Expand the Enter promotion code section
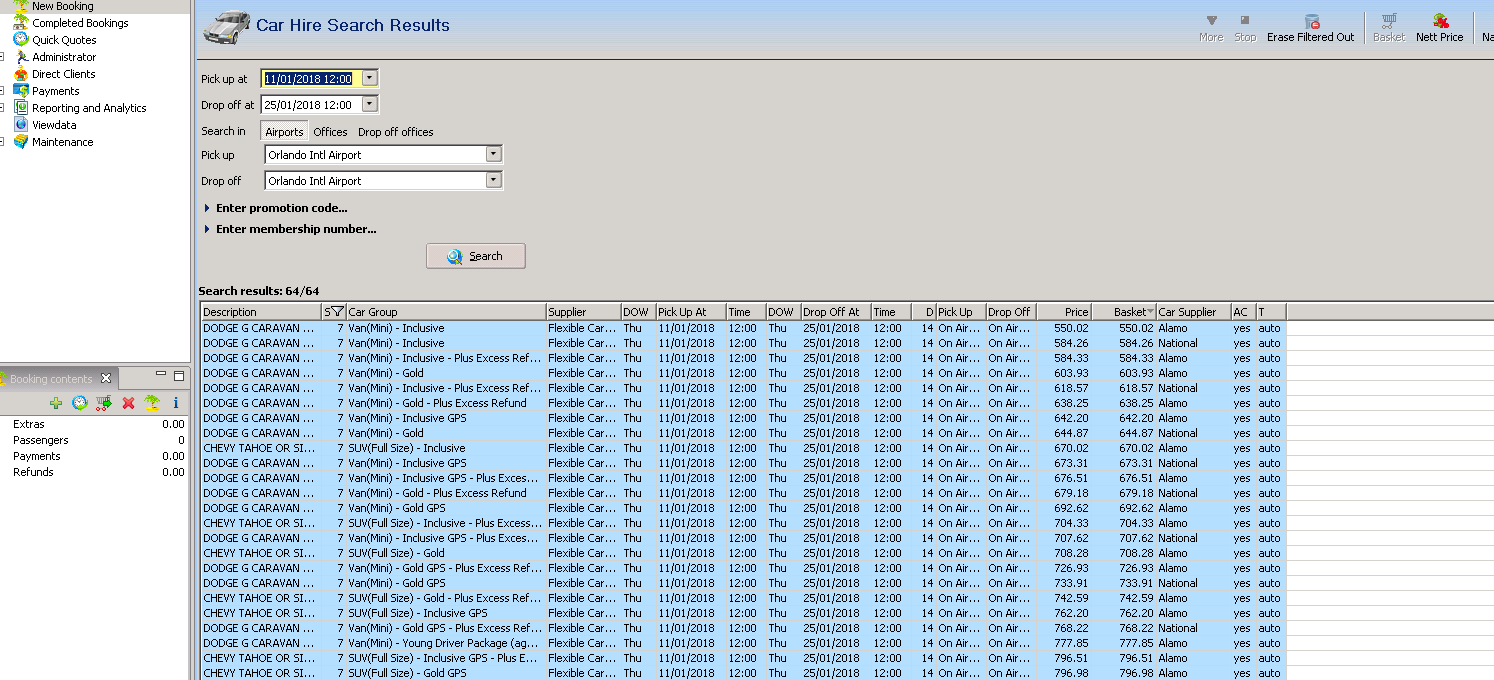Screen dimensions: 1494x680 click(x=281, y=208)
